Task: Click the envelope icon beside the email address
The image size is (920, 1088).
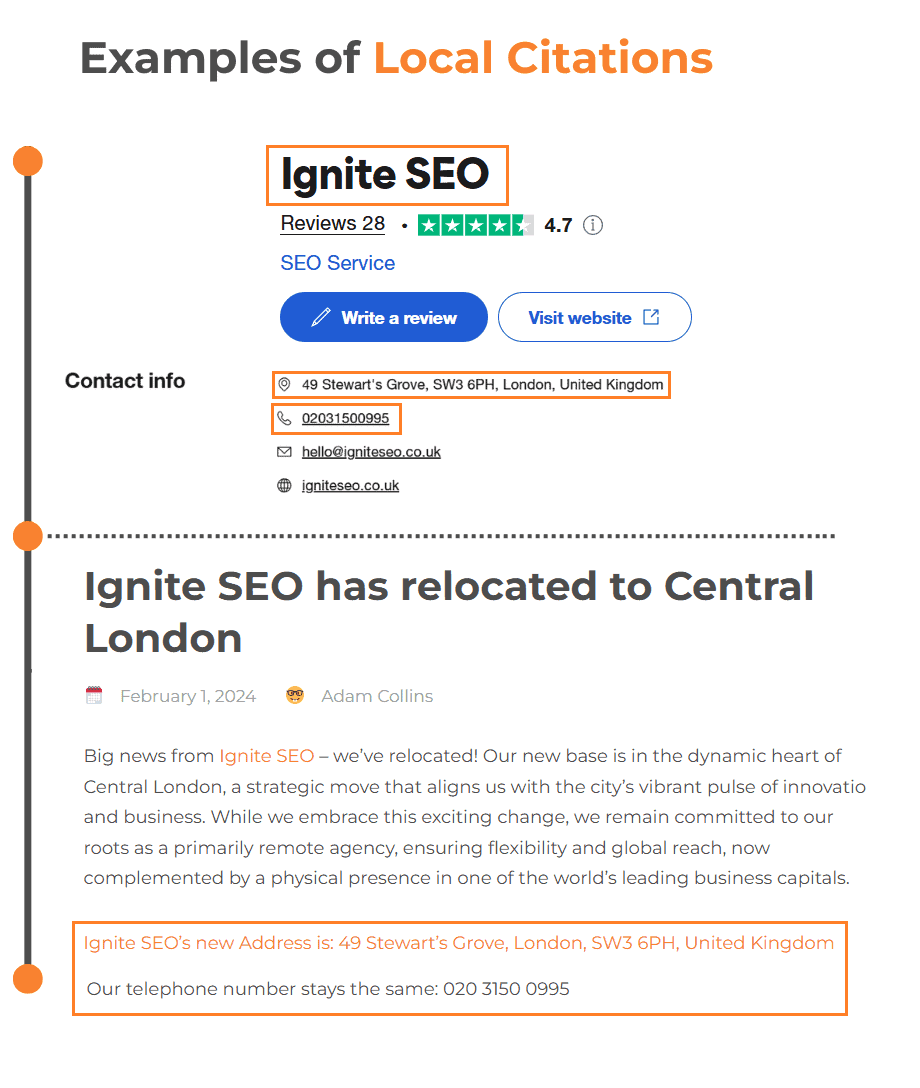Action: pos(284,452)
